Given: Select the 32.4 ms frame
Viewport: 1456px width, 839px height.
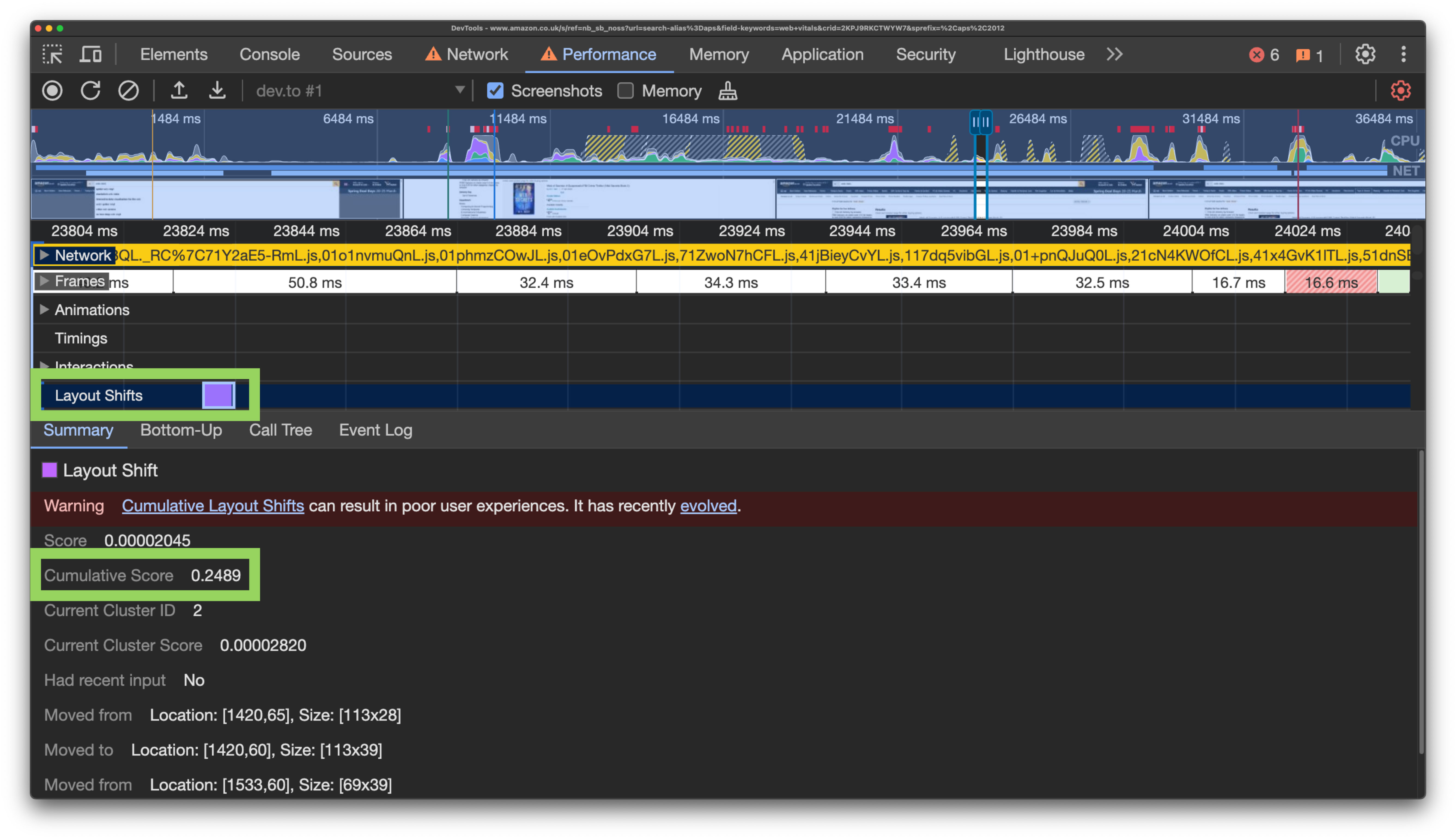Looking at the screenshot, I should (547, 282).
